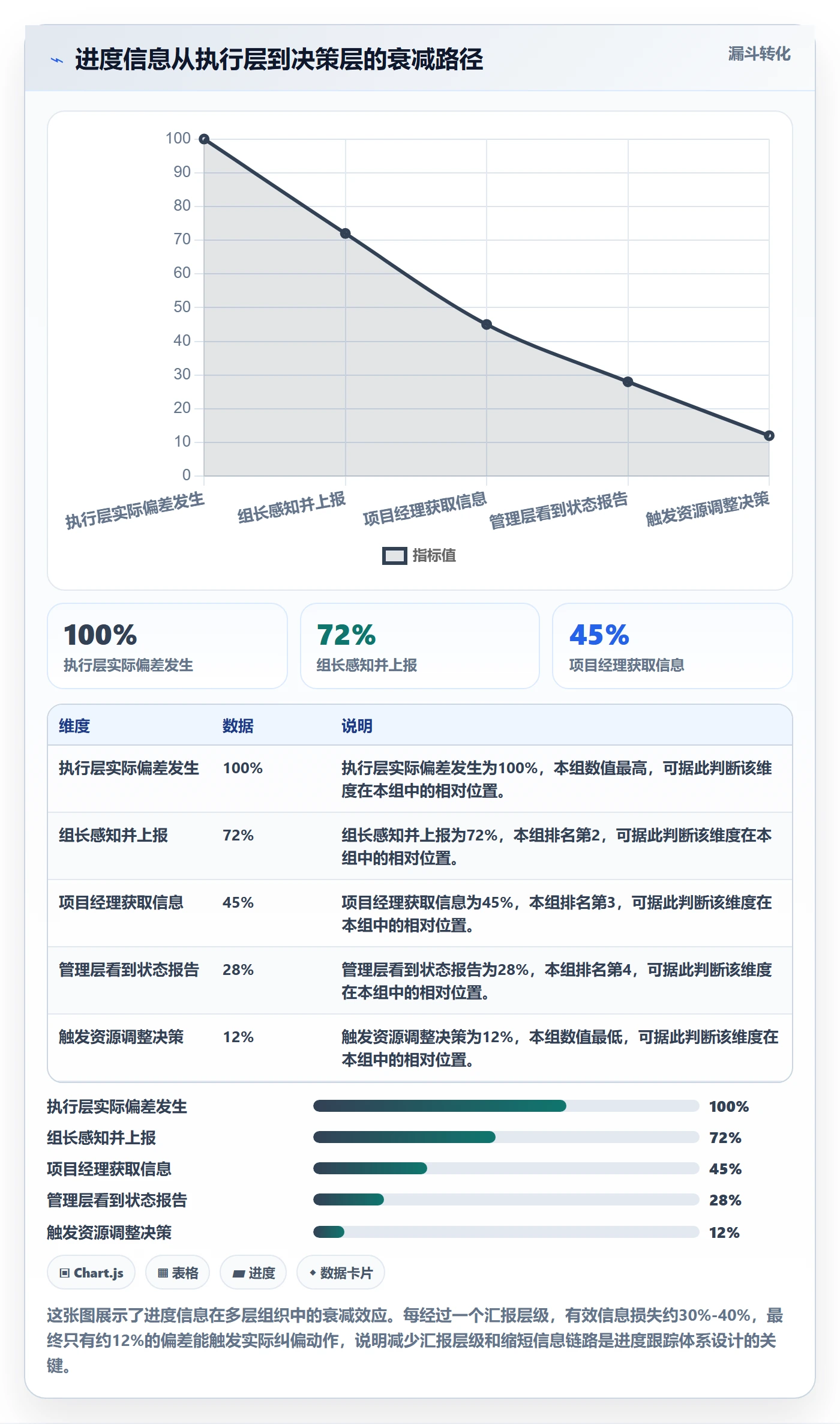The height and width of the screenshot is (1424, 840).
Task: Click the 管理层看到状态报告 progress bar
Action: [x=506, y=1199]
